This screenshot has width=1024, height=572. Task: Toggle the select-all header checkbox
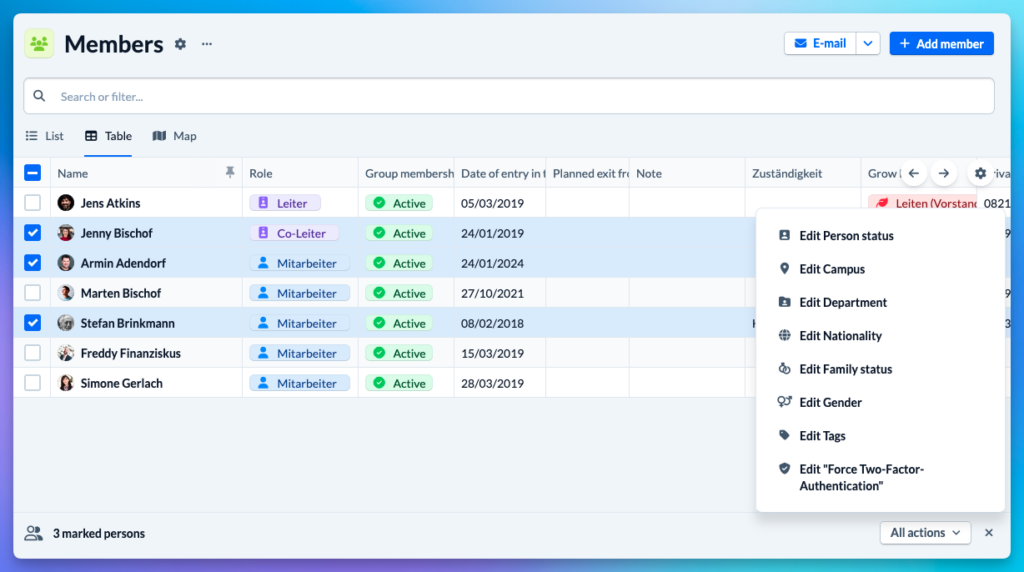(32, 172)
